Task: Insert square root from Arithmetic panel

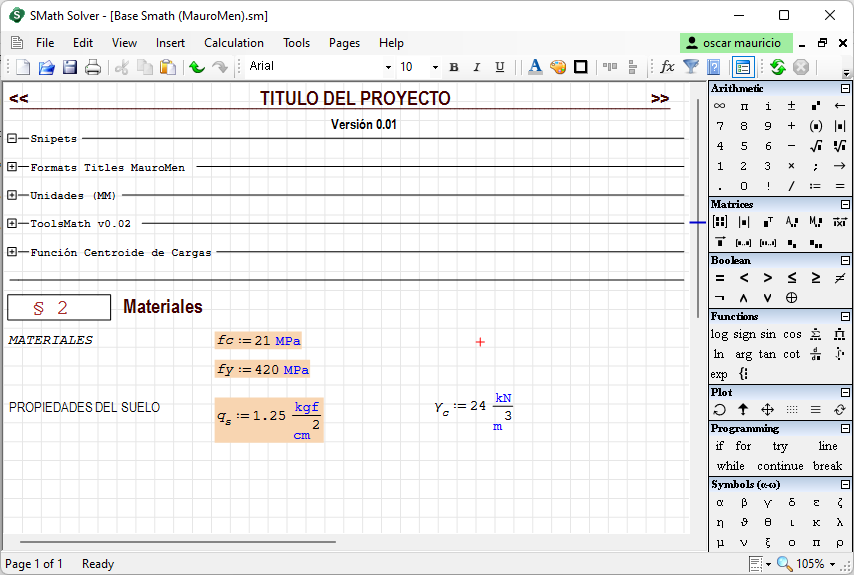Action: pos(816,146)
